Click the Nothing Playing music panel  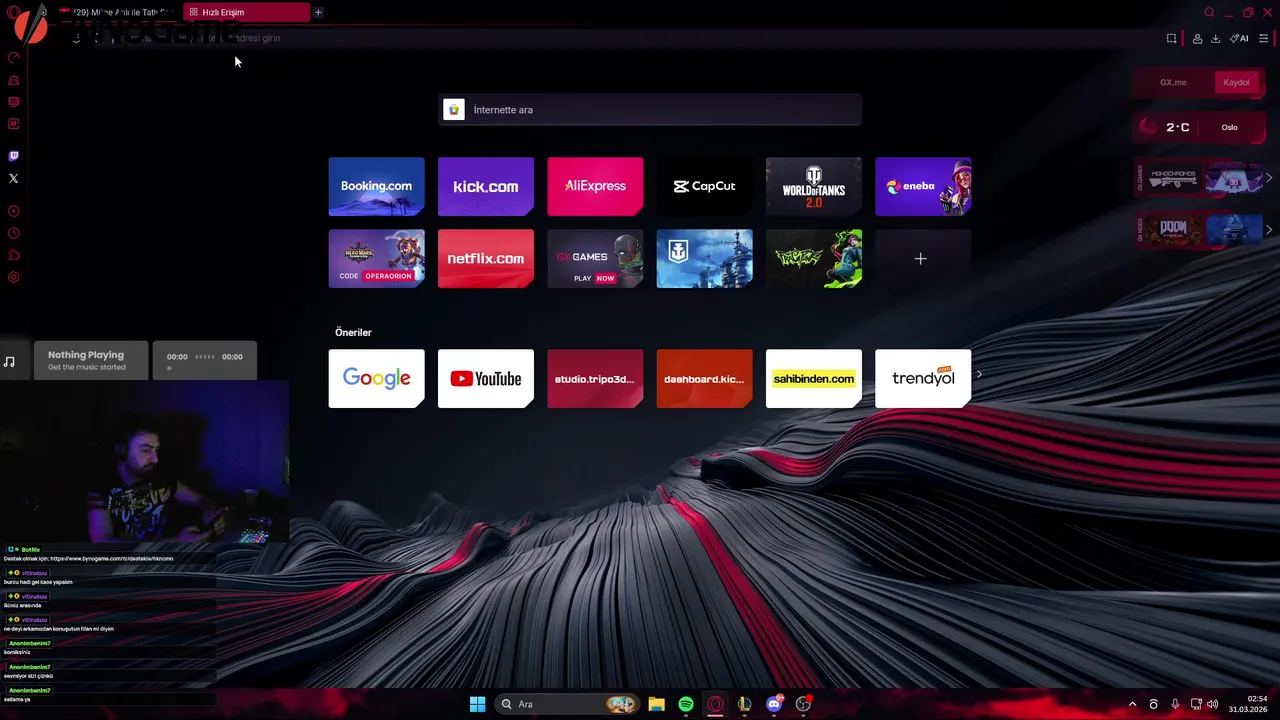(x=91, y=361)
